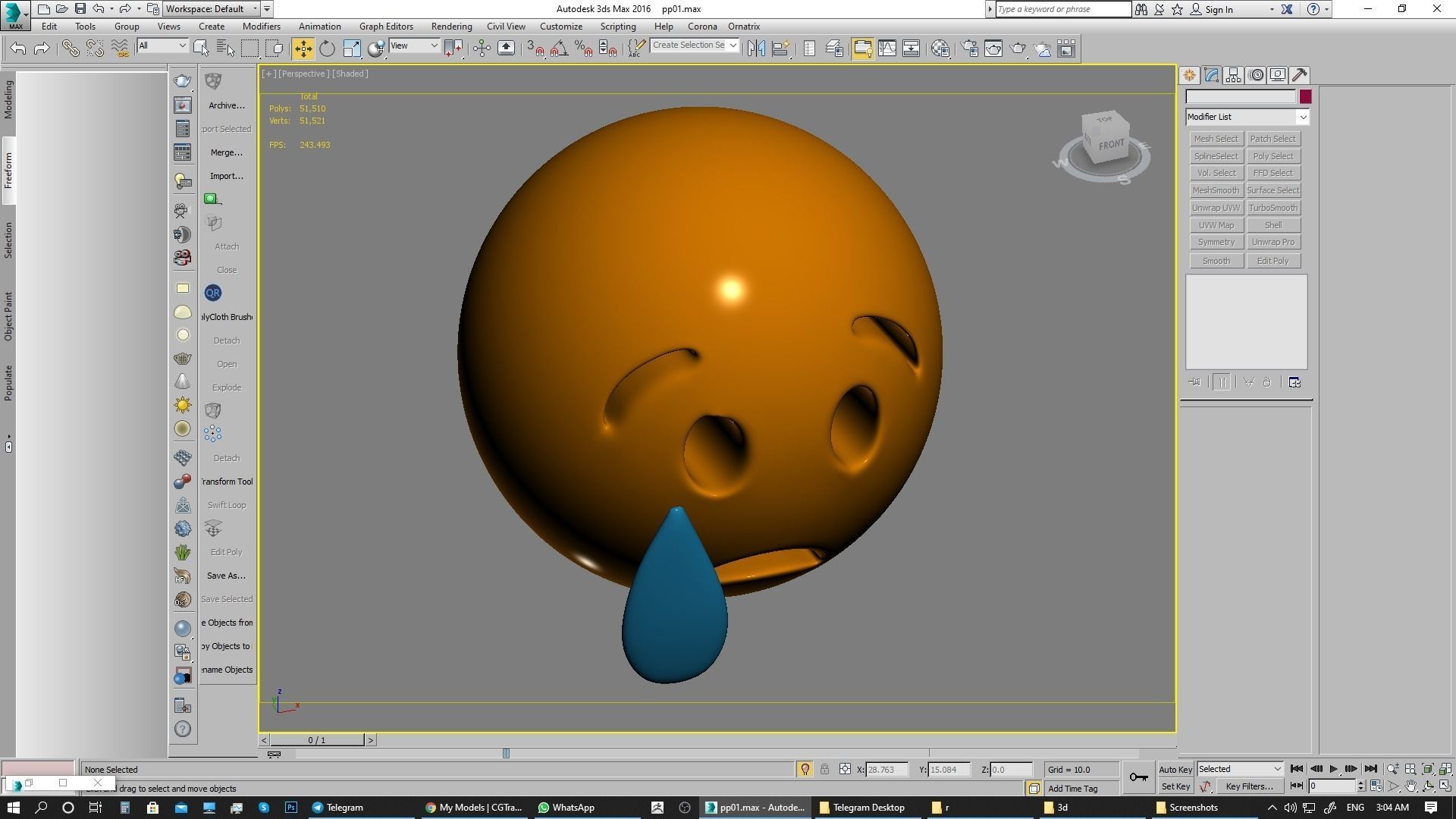Toggle Auto Key mode
The image size is (1456, 819).
click(1175, 770)
